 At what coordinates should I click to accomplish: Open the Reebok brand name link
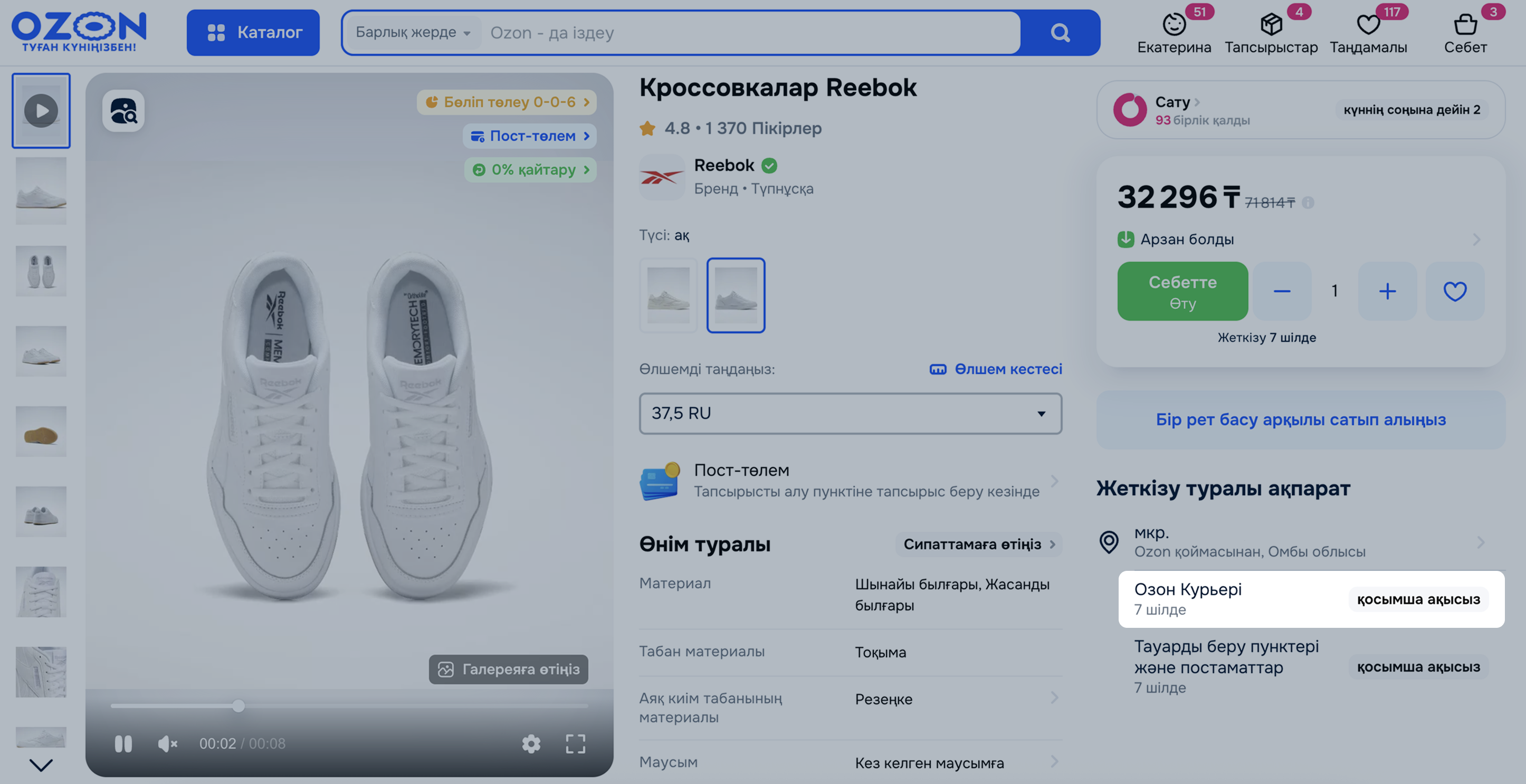tap(724, 165)
